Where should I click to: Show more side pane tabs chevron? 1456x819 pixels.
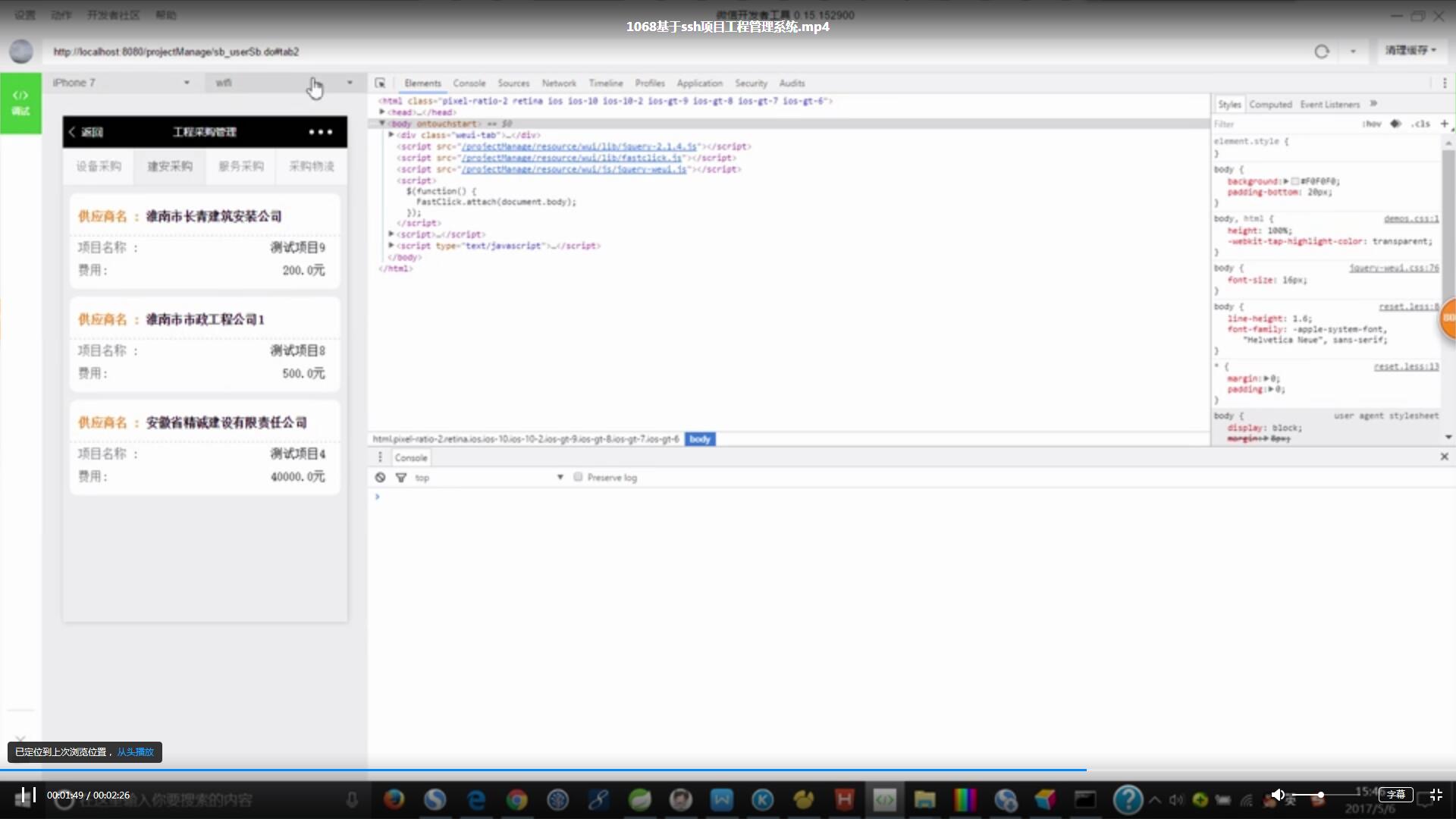1373,104
